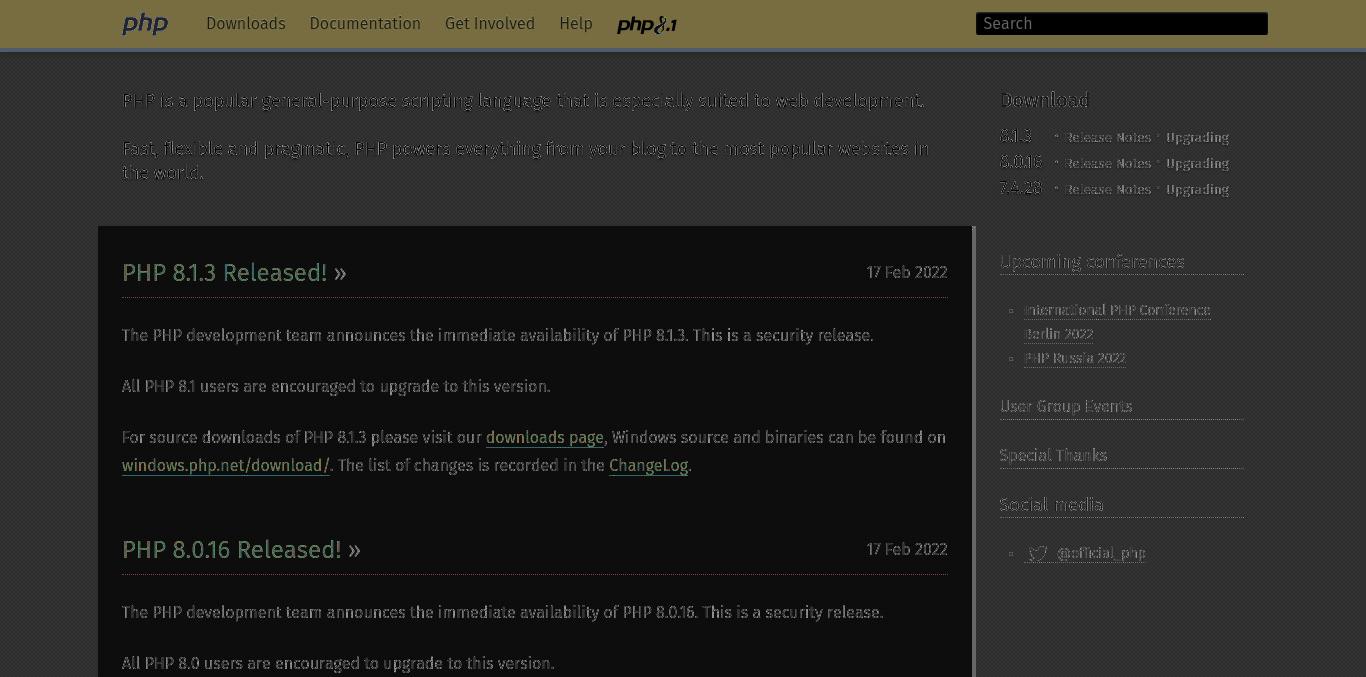Open Release Notes for 7.4.28

coord(1107,190)
